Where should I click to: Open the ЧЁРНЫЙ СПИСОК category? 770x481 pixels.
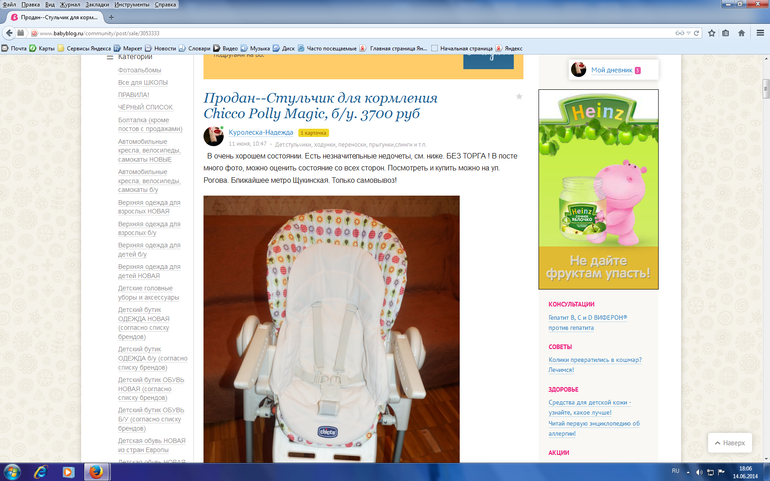click(145, 107)
